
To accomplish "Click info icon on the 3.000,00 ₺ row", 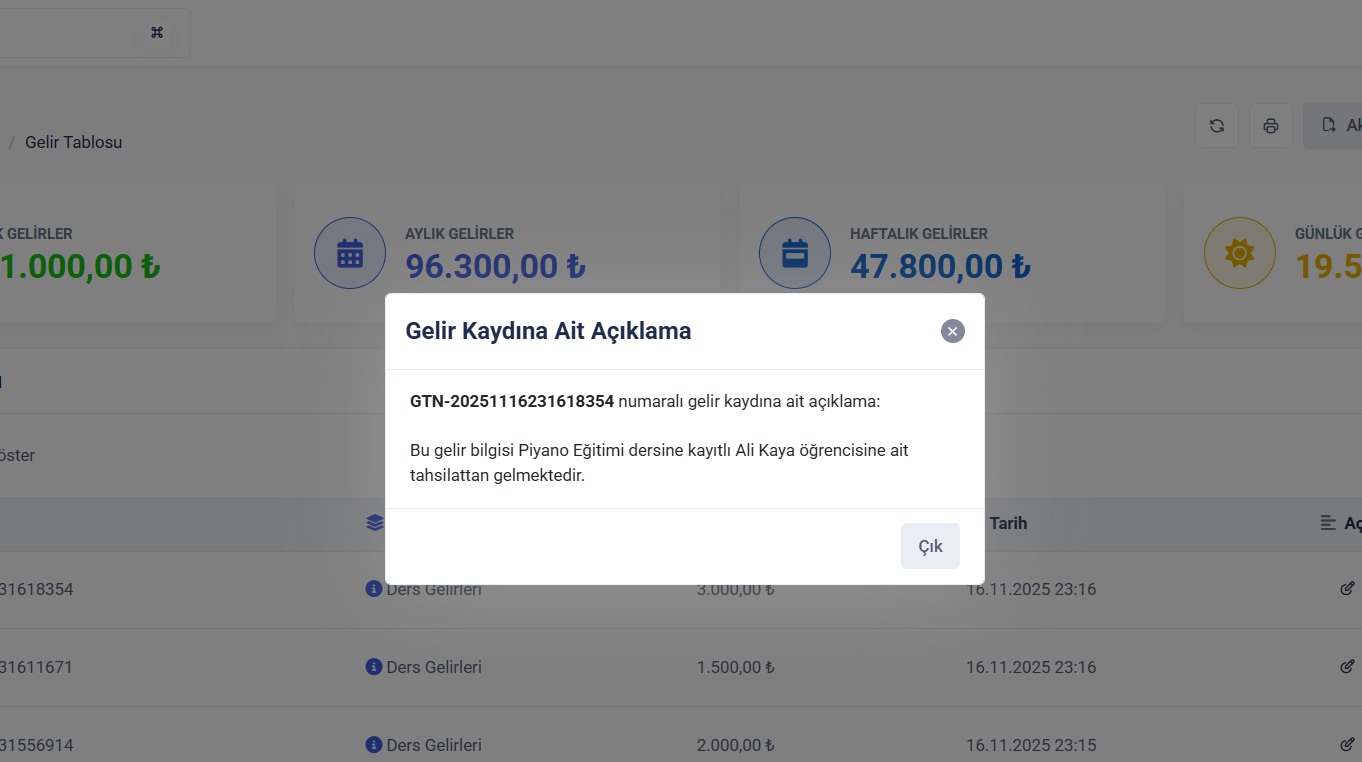I will 374,589.
